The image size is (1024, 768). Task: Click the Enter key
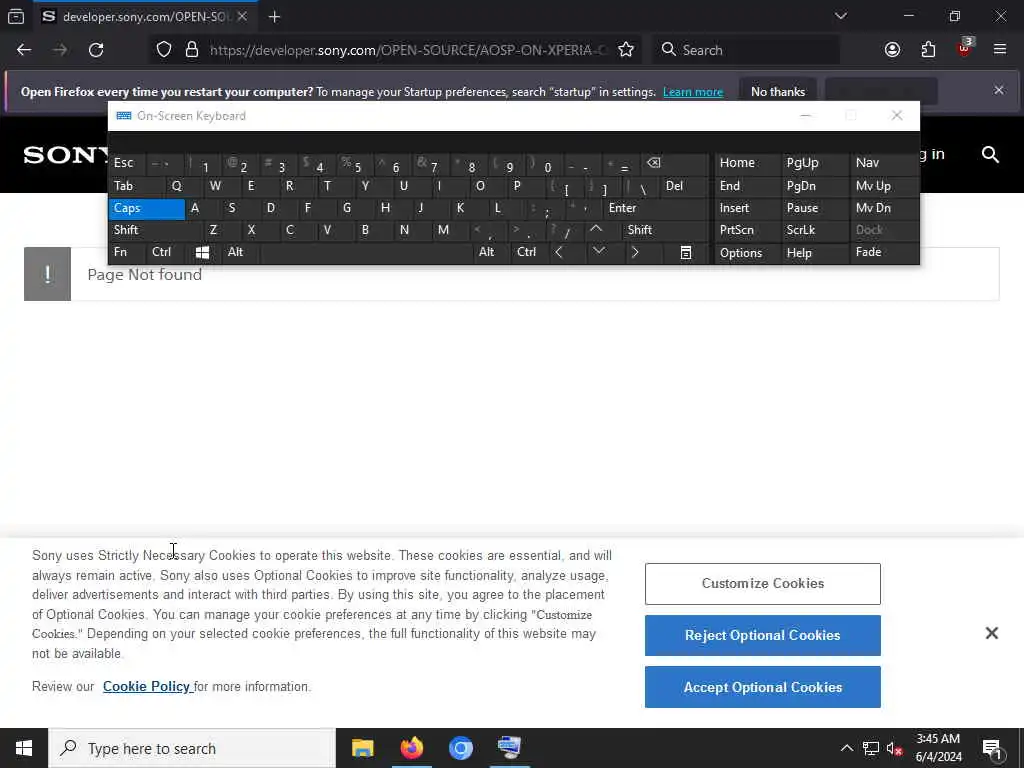pos(656,208)
